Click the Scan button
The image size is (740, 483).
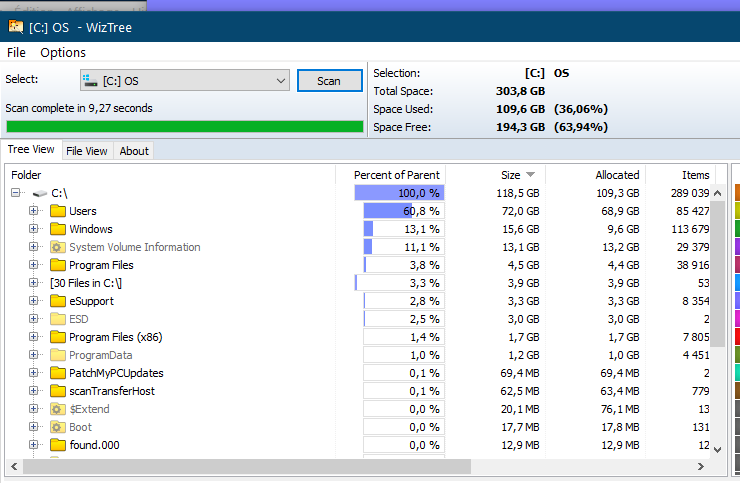click(x=329, y=81)
